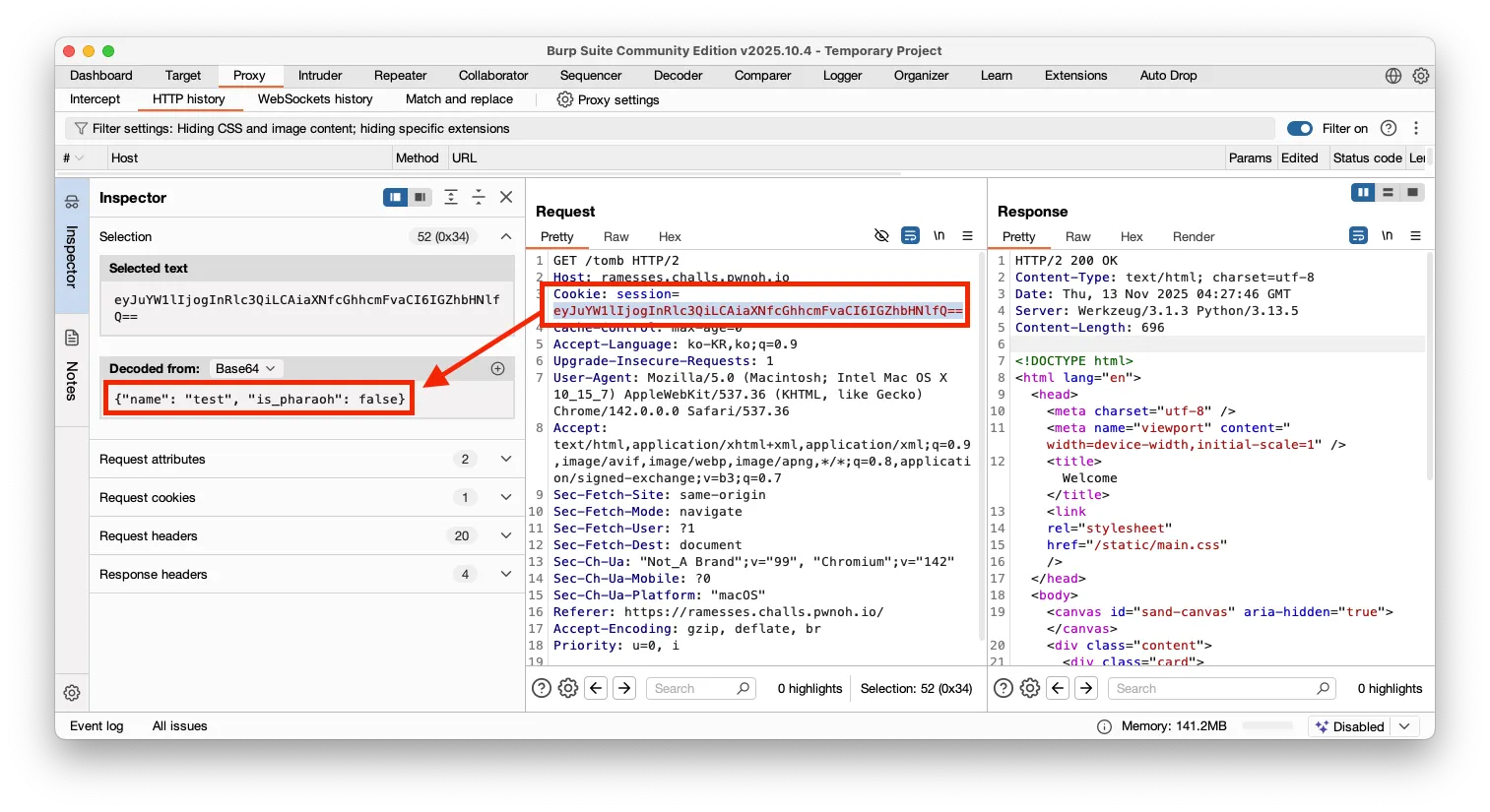1490x812 pixels.
Task: Go to next Response search match
Action: pos(1086,688)
